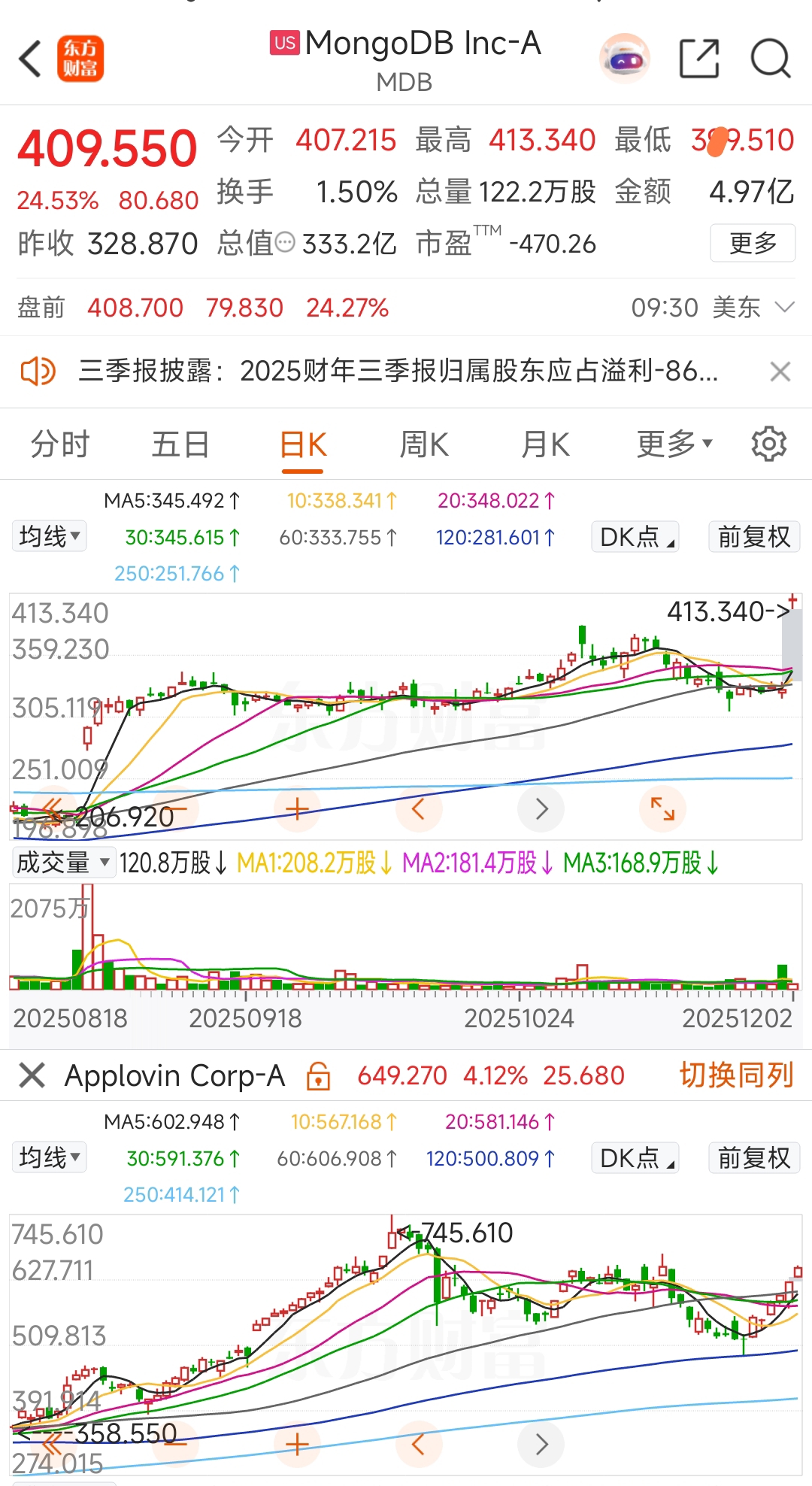Screen dimensions: 812x1486
Task: Open 均线 dropdown on Applovin chart
Action: (x=50, y=1158)
